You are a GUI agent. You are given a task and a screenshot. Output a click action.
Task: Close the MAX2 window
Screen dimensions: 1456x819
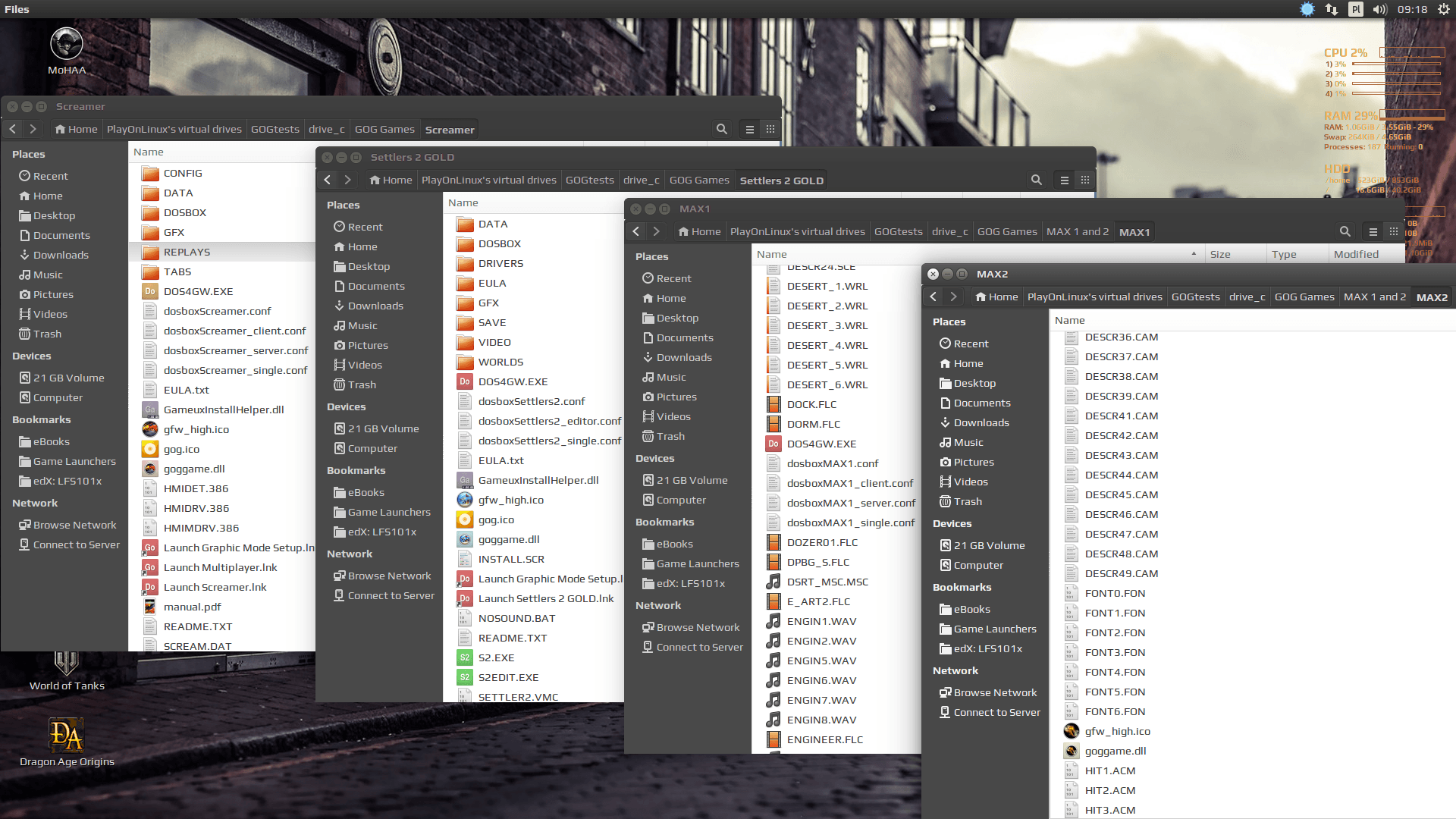tap(934, 274)
